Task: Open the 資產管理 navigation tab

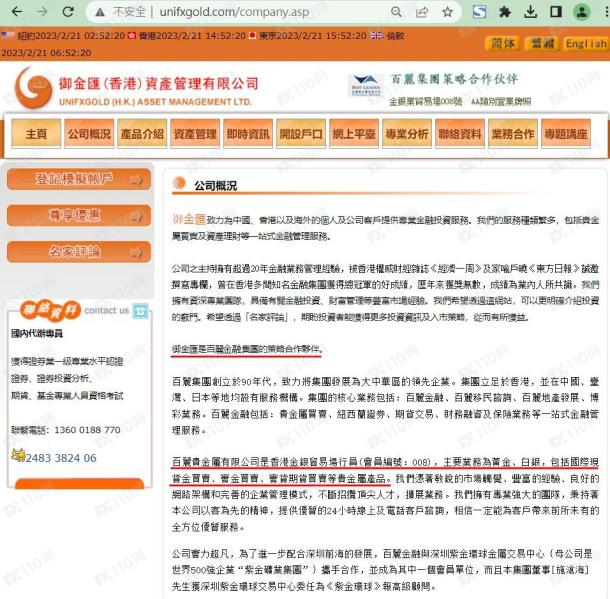Action: [x=195, y=133]
